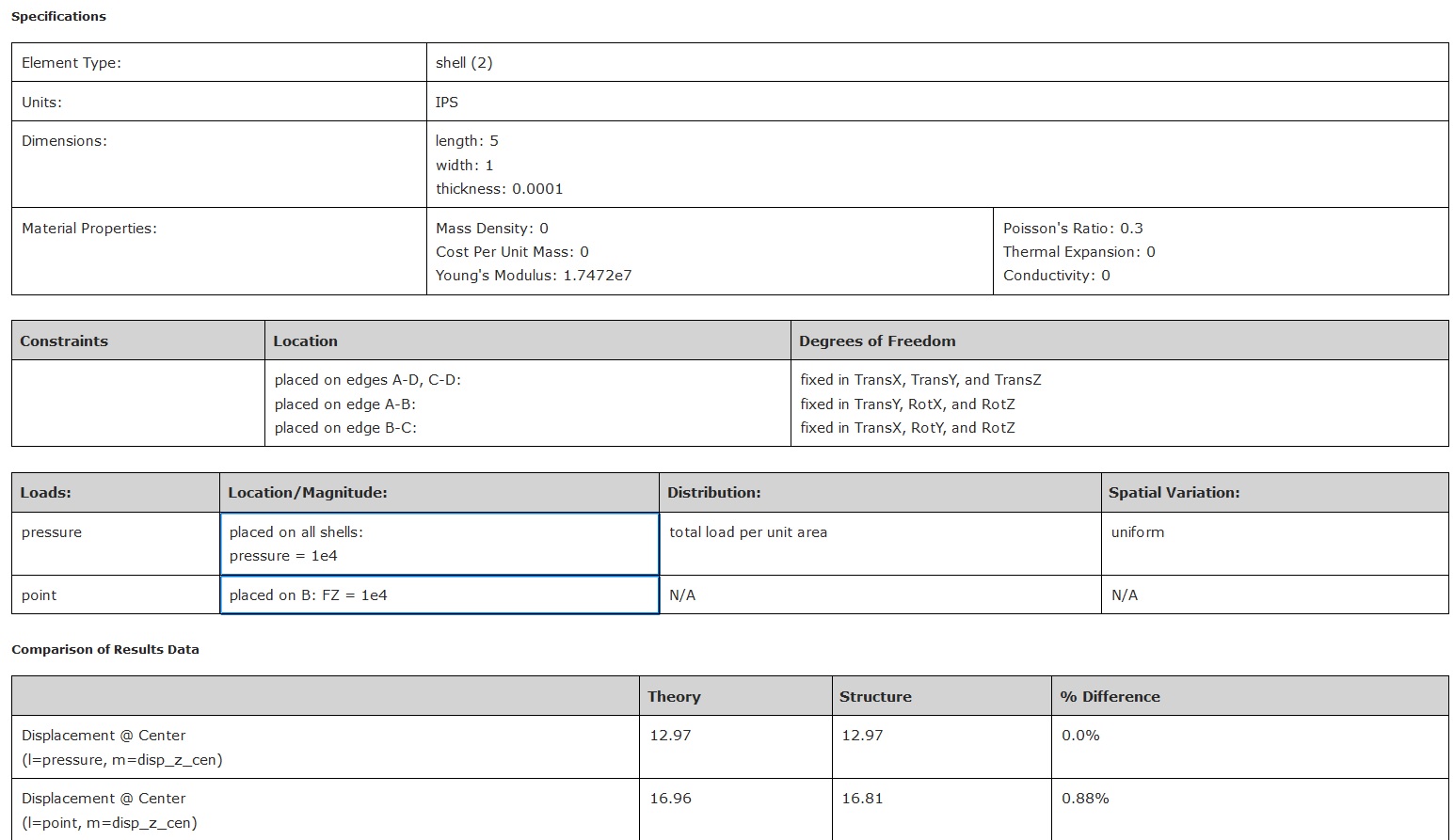
Task: Click the Constraints column header
Action: pyautogui.click(x=64, y=341)
